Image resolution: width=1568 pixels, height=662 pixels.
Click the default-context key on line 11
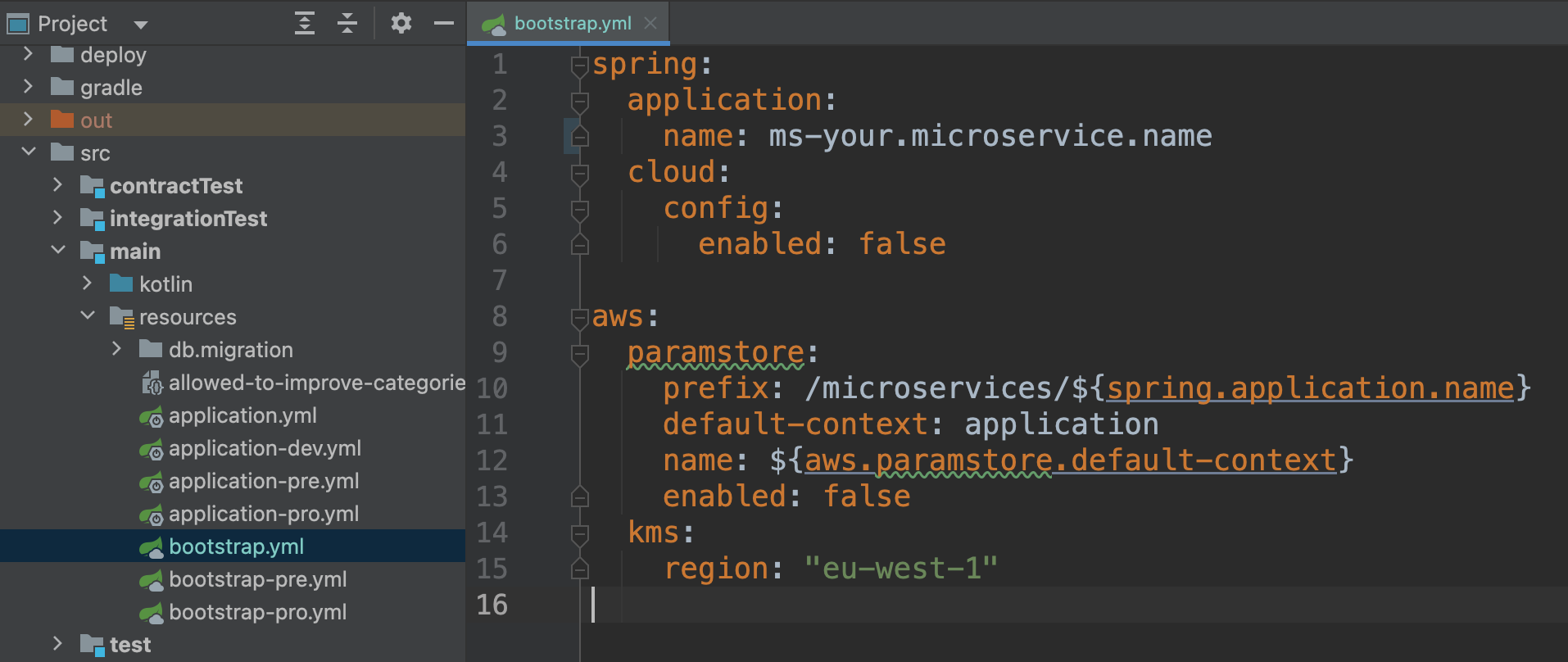pyautogui.click(x=795, y=424)
